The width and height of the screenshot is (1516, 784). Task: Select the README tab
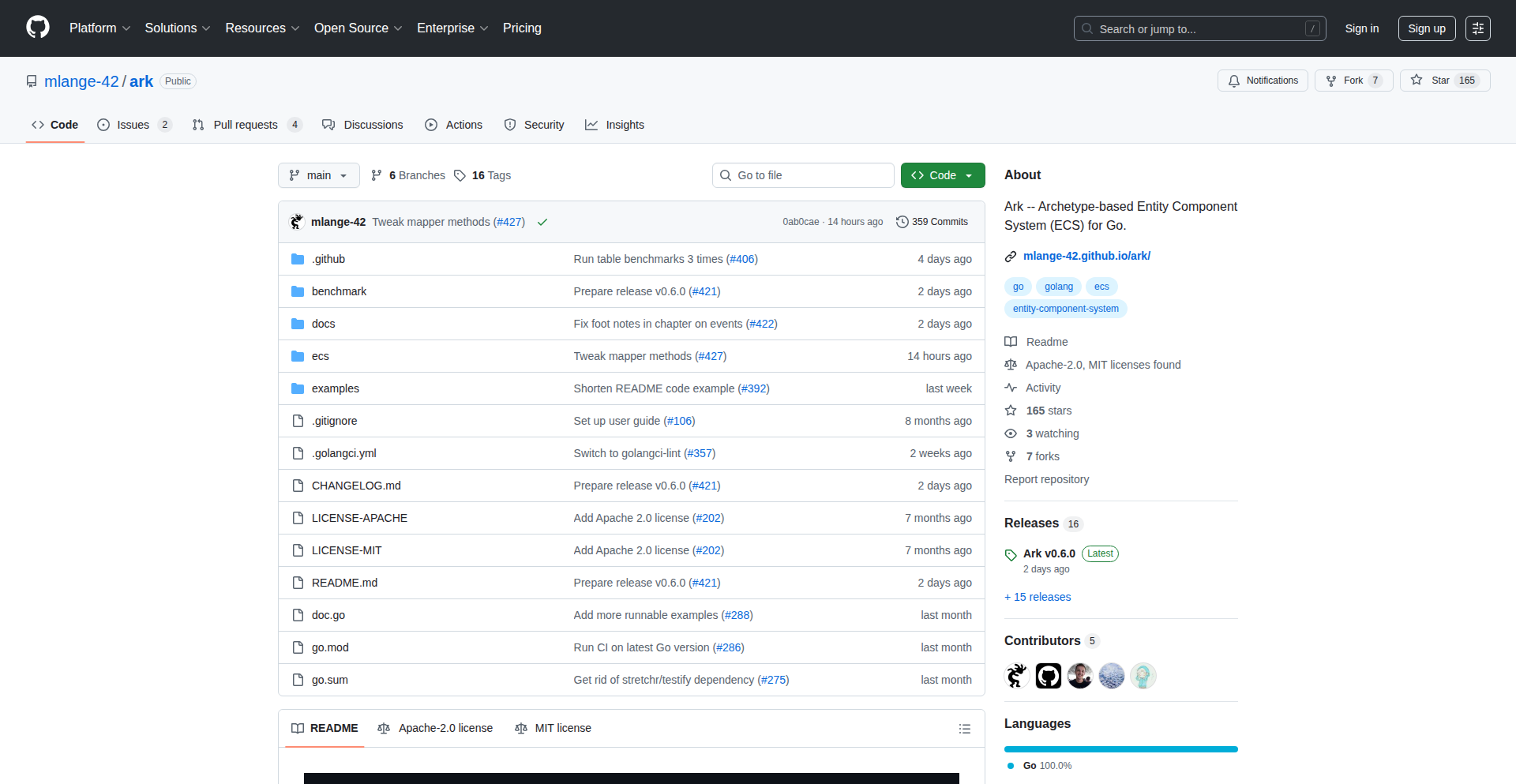325,728
